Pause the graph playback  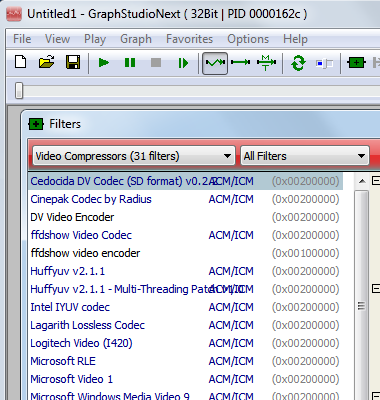tap(130, 63)
